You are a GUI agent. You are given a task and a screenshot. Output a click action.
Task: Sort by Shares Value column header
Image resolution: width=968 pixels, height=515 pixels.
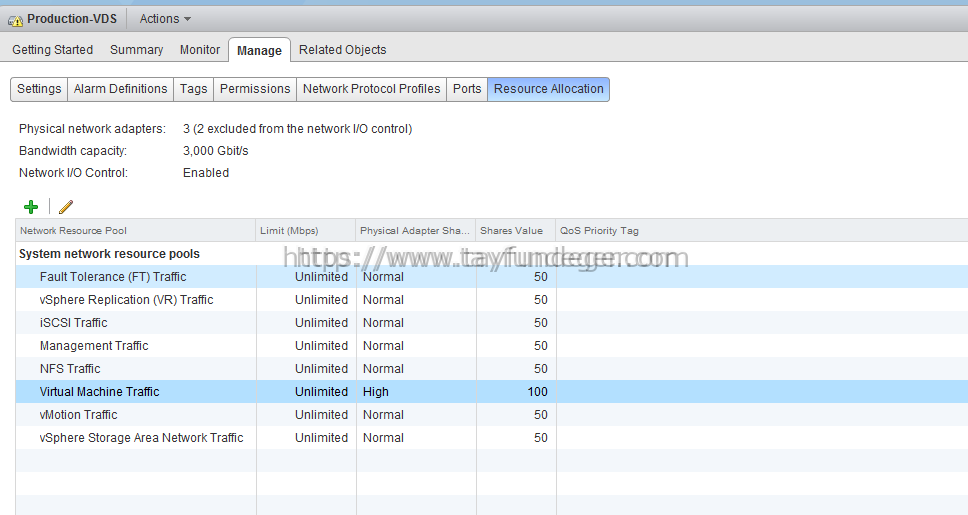click(515, 230)
